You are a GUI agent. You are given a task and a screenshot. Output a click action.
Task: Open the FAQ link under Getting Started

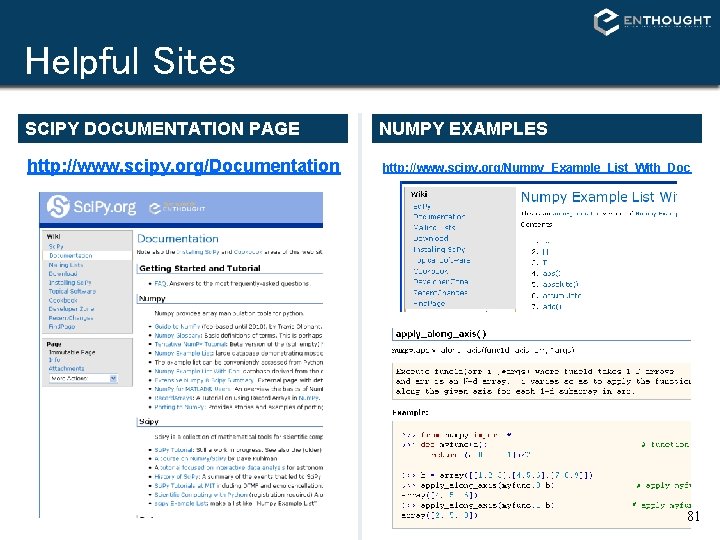tap(160, 283)
